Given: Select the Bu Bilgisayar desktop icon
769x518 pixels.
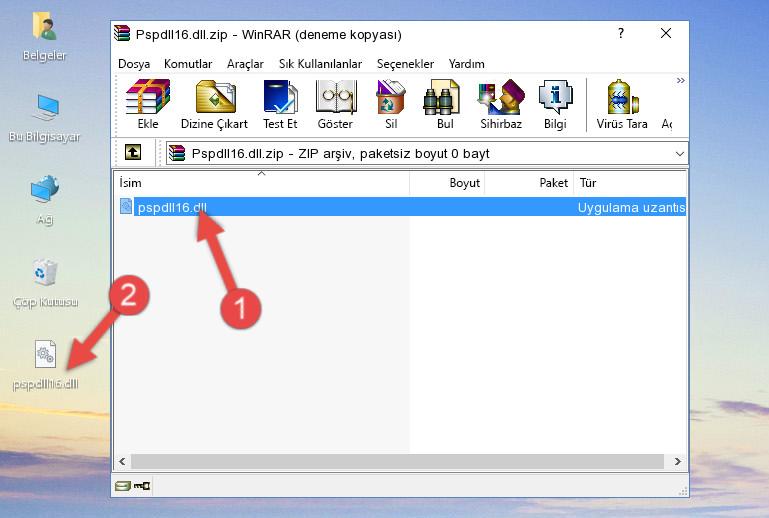Looking at the screenshot, I should tap(45, 118).
